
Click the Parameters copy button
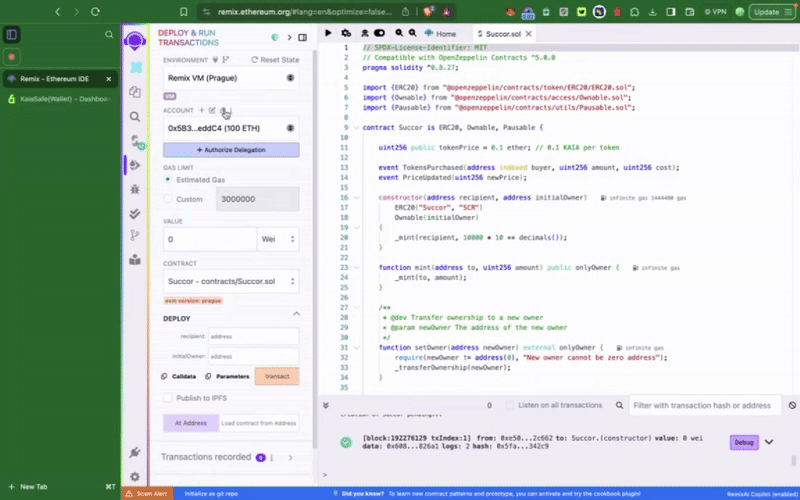pyautogui.click(x=228, y=377)
